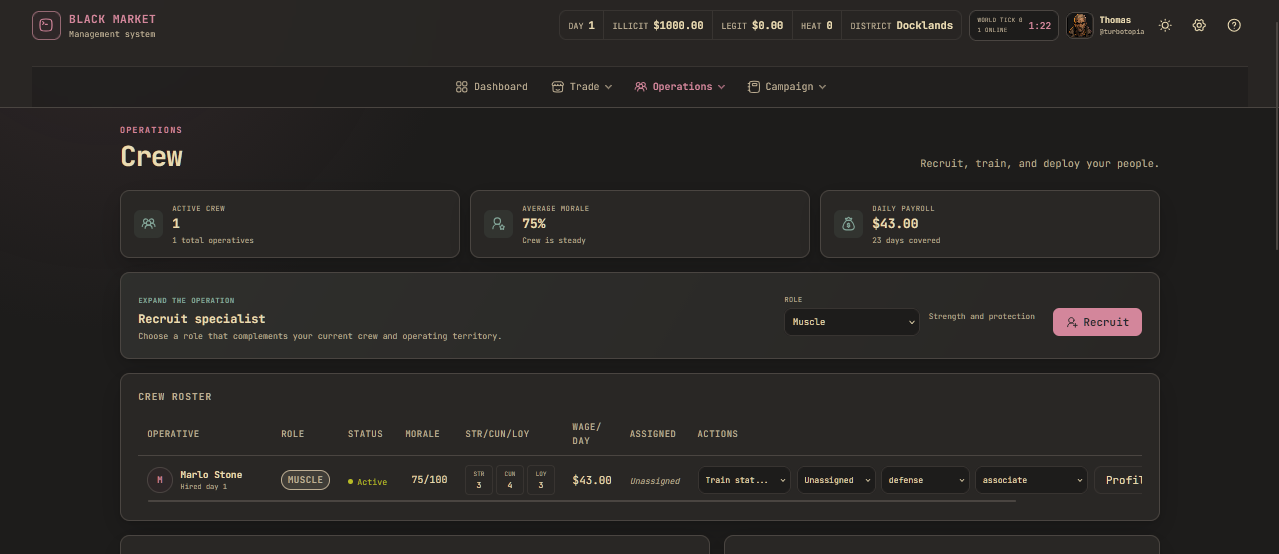
Task: Toggle light theme sun icon
Action: [x=1165, y=25]
